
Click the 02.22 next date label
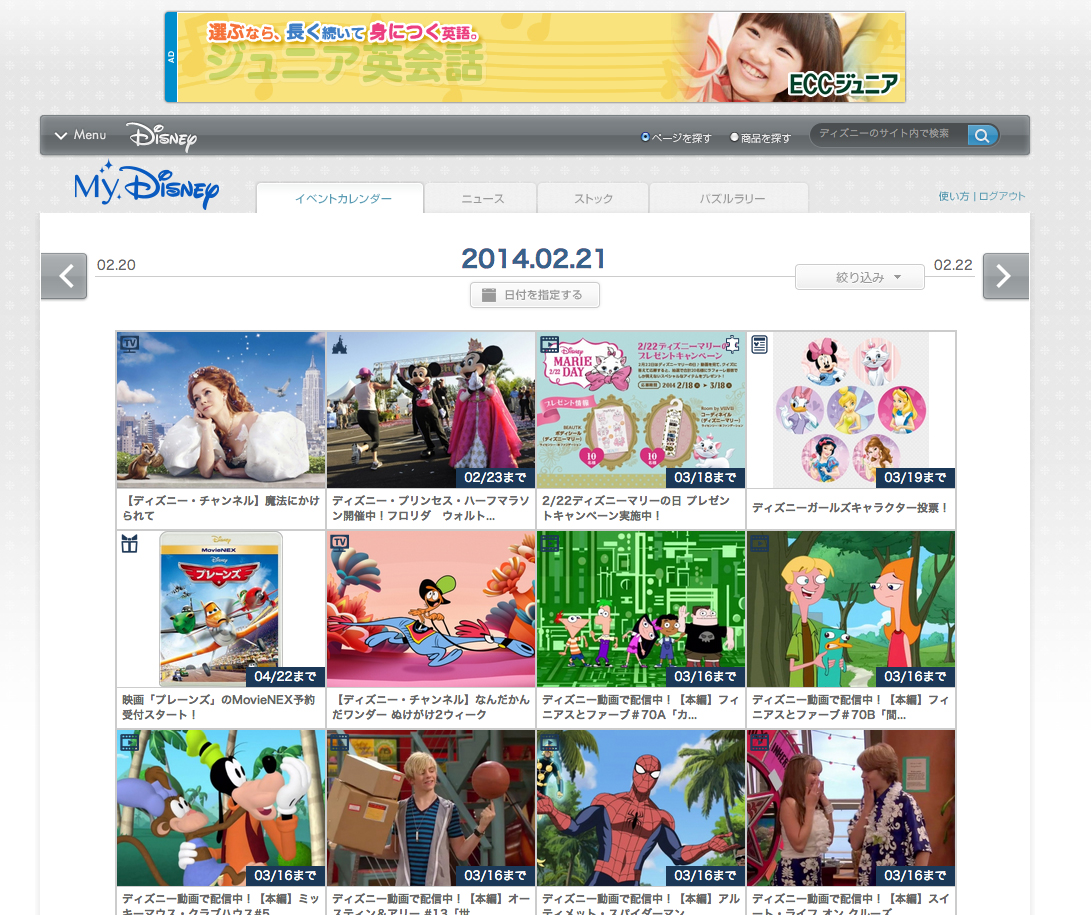pyautogui.click(x=953, y=265)
